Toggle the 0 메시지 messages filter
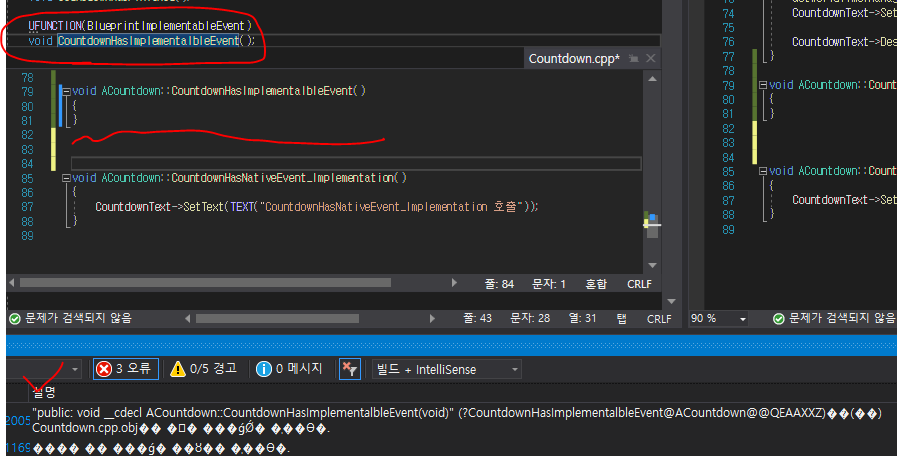The height and width of the screenshot is (456, 897). (x=289, y=369)
